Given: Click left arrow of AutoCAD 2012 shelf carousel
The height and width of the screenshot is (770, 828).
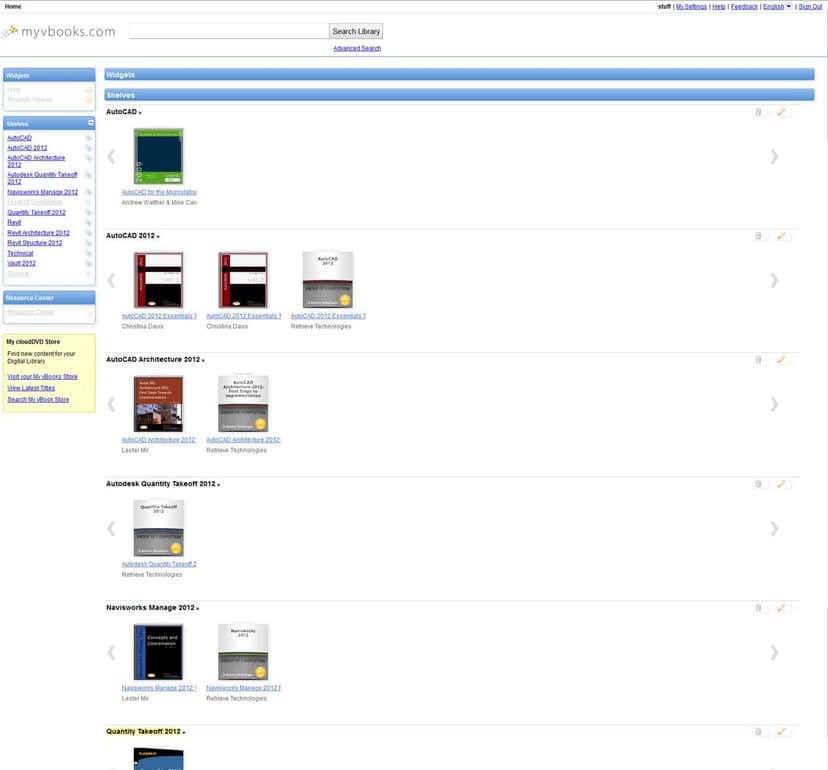Looking at the screenshot, I should click(111, 280).
